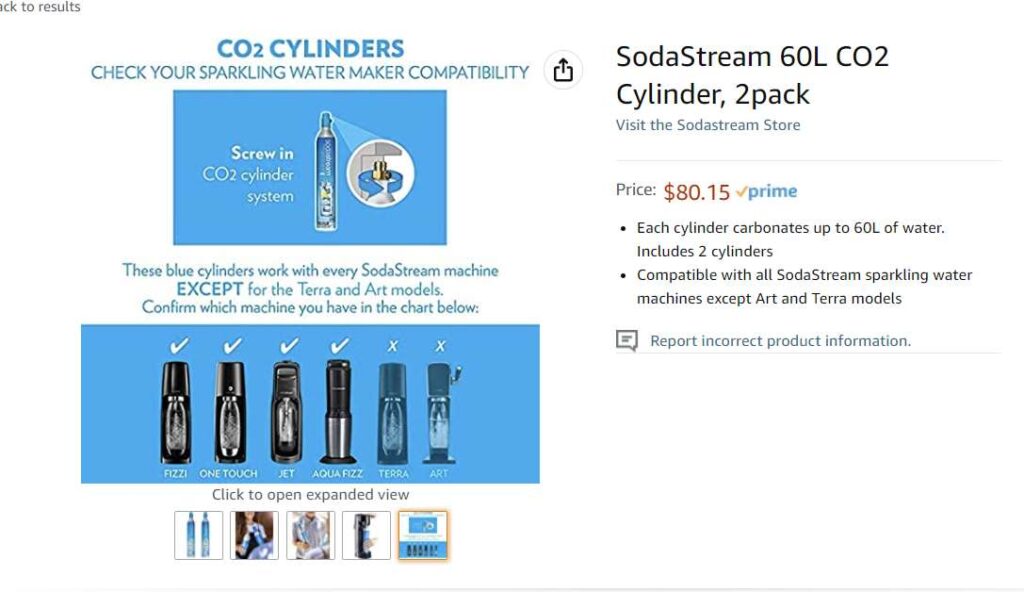Click the speech bubble report icon
The image size is (1024, 592).
click(x=627, y=341)
